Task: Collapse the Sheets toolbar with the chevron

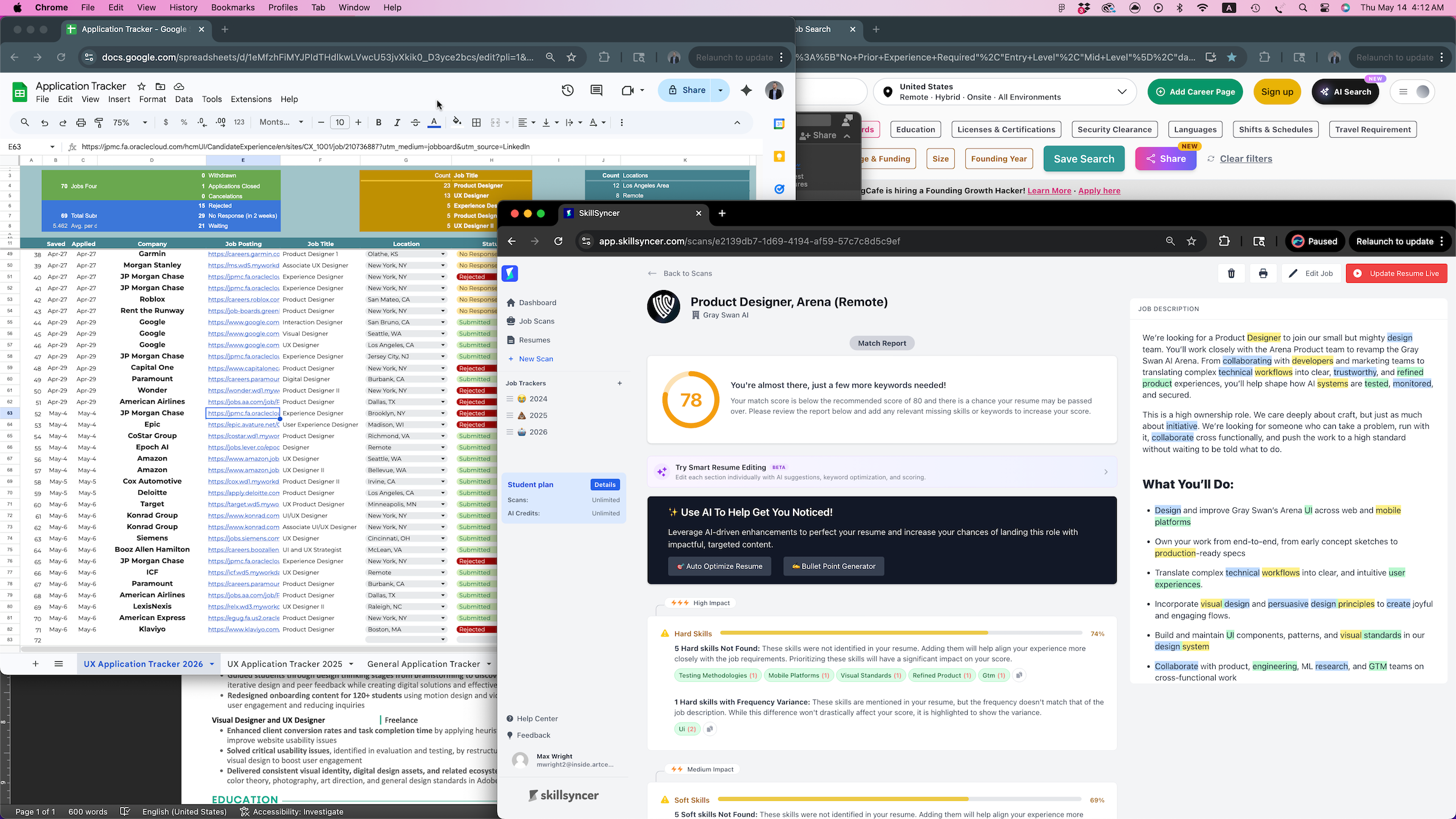Action: [737, 123]
